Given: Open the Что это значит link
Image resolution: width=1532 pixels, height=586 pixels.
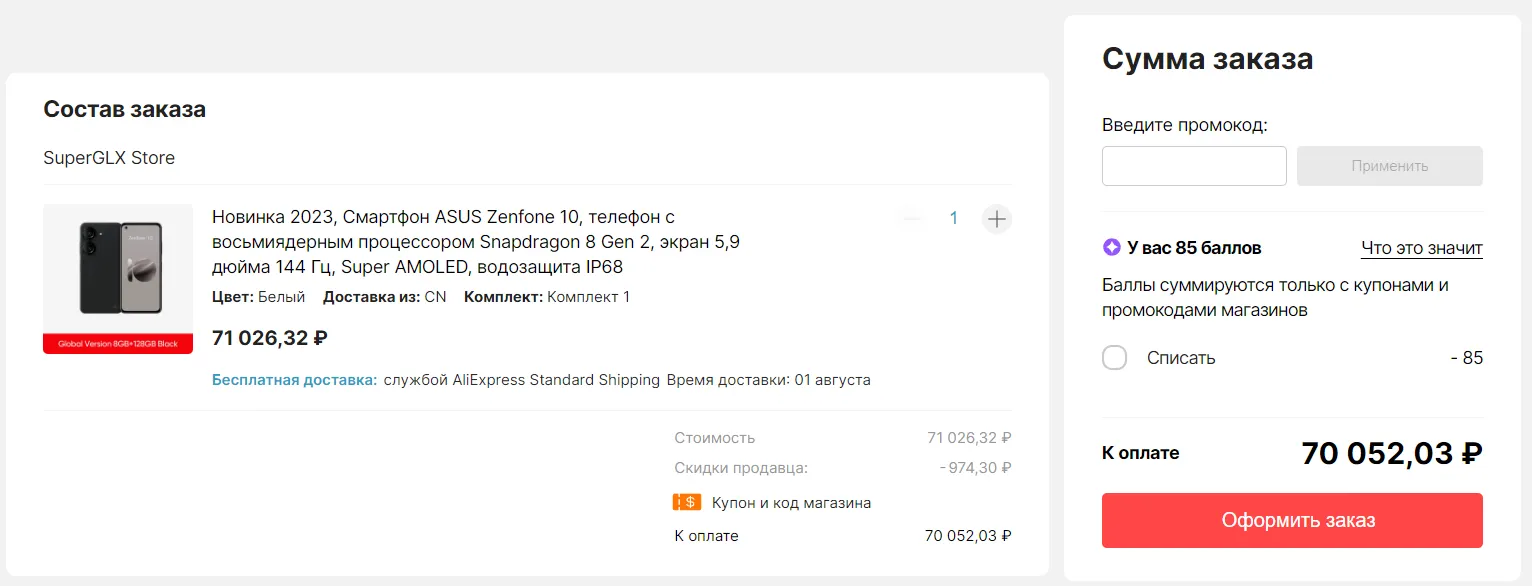Looking at the screenshot, I should click(x=1421, y=248).
